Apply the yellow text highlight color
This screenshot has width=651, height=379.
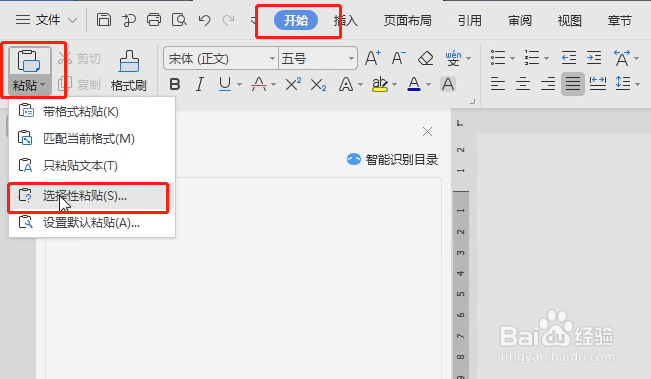click(380, 84)
